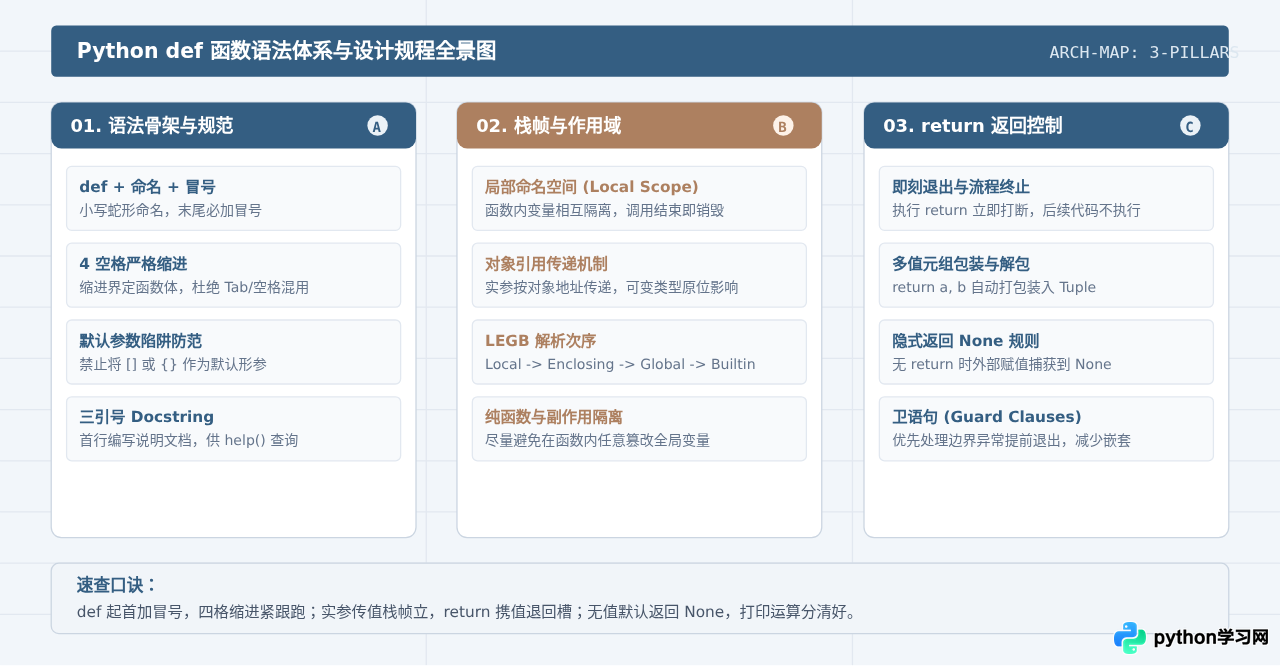
Task: Click the circled A badge icon
Action: 377,126
